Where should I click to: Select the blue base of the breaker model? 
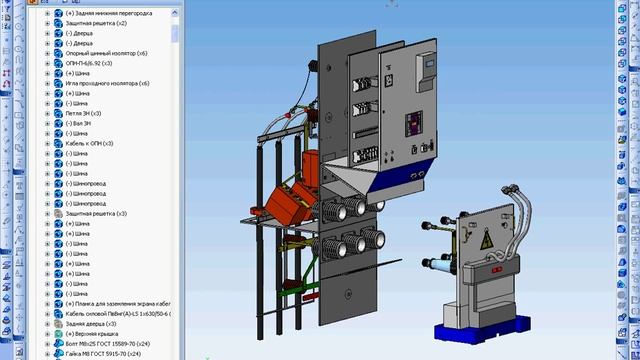coord(483,329)
